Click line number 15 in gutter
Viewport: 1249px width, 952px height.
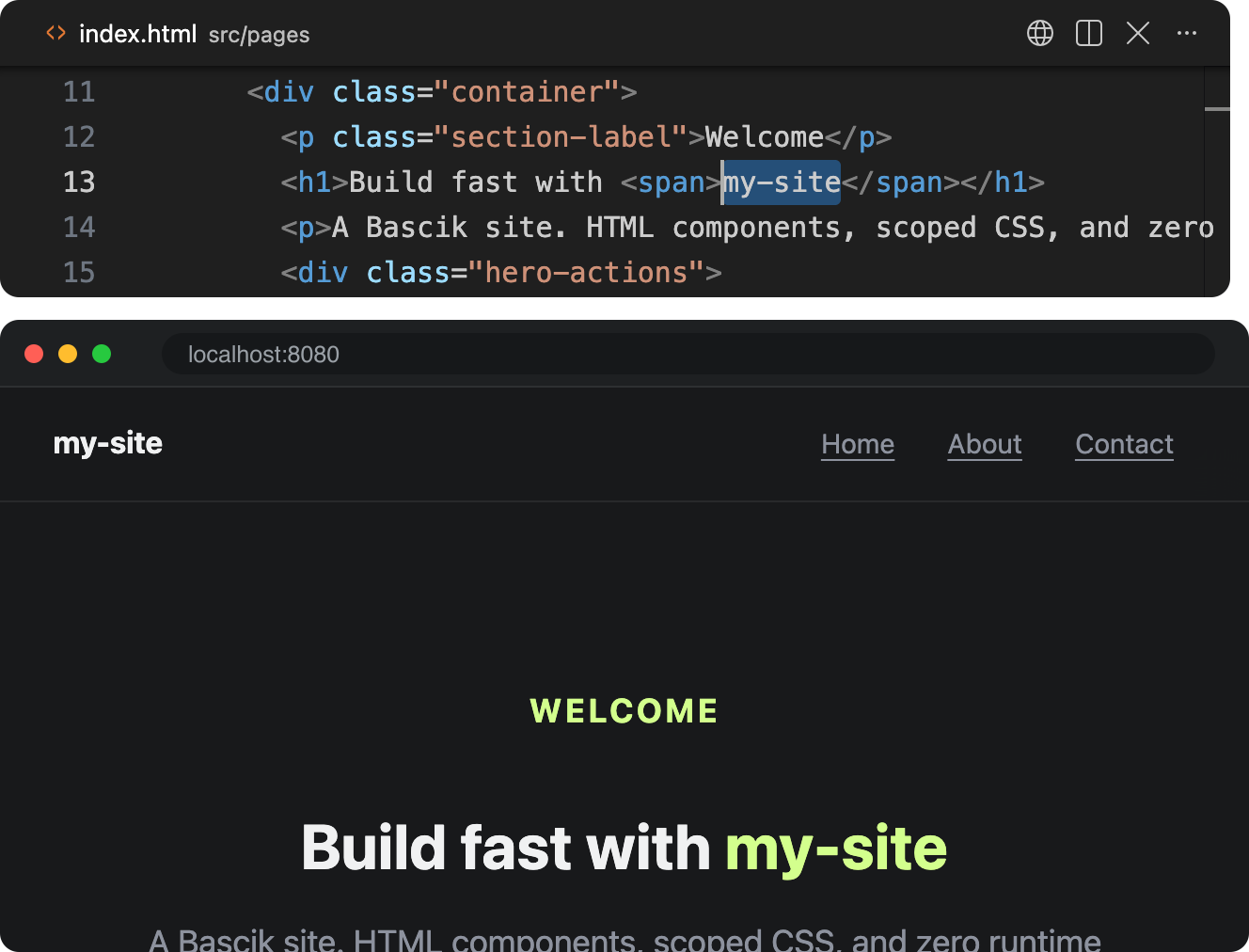[x=79, y=273]
